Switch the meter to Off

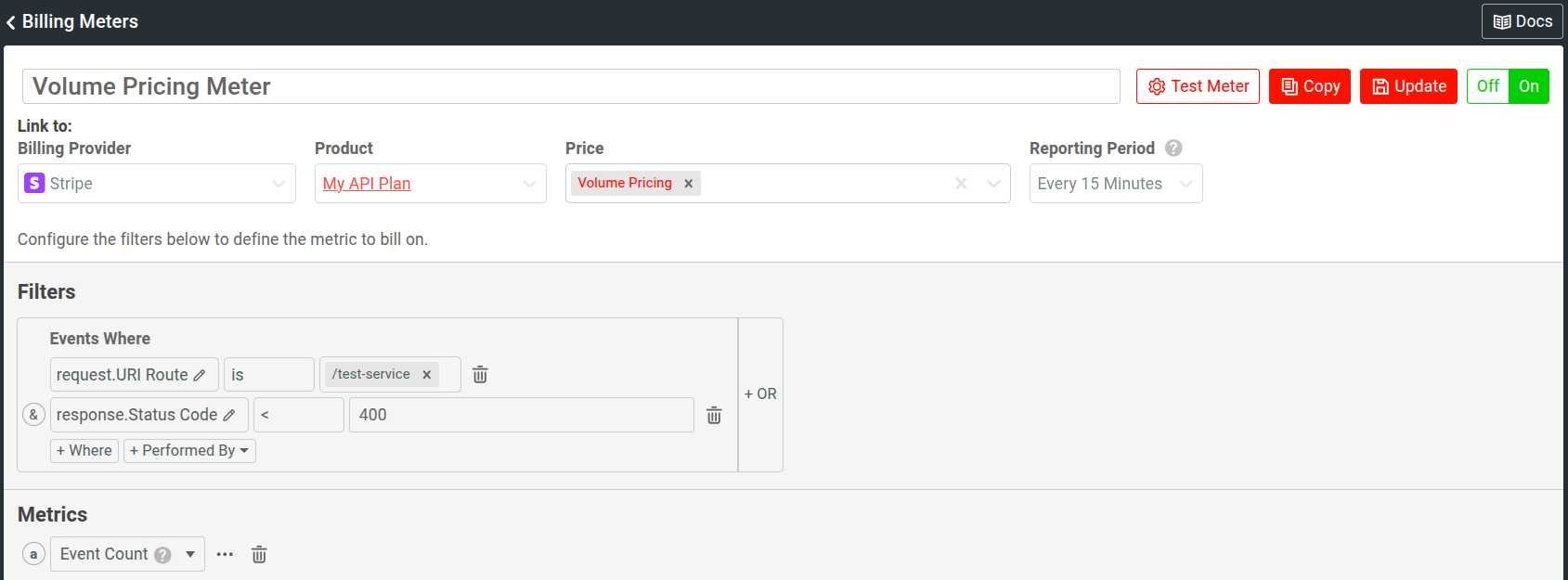[x=1487, y=86]
